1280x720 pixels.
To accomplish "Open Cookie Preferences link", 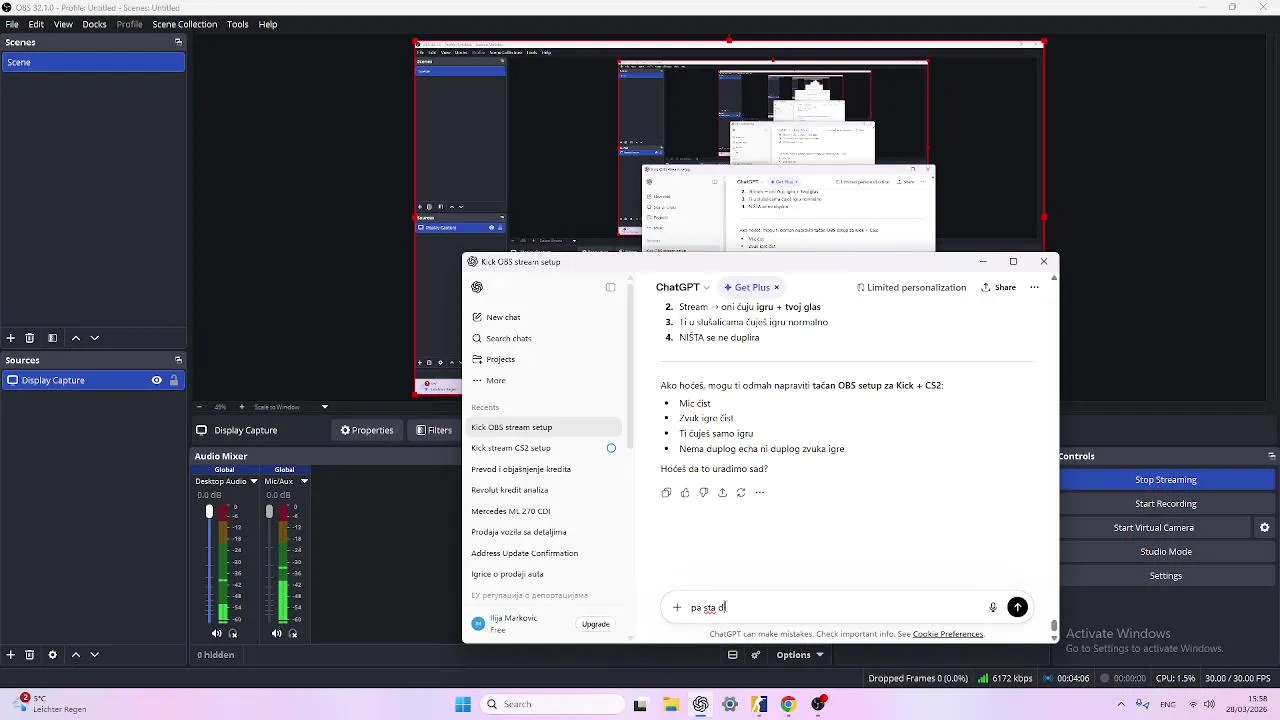I will pos(947,634).
